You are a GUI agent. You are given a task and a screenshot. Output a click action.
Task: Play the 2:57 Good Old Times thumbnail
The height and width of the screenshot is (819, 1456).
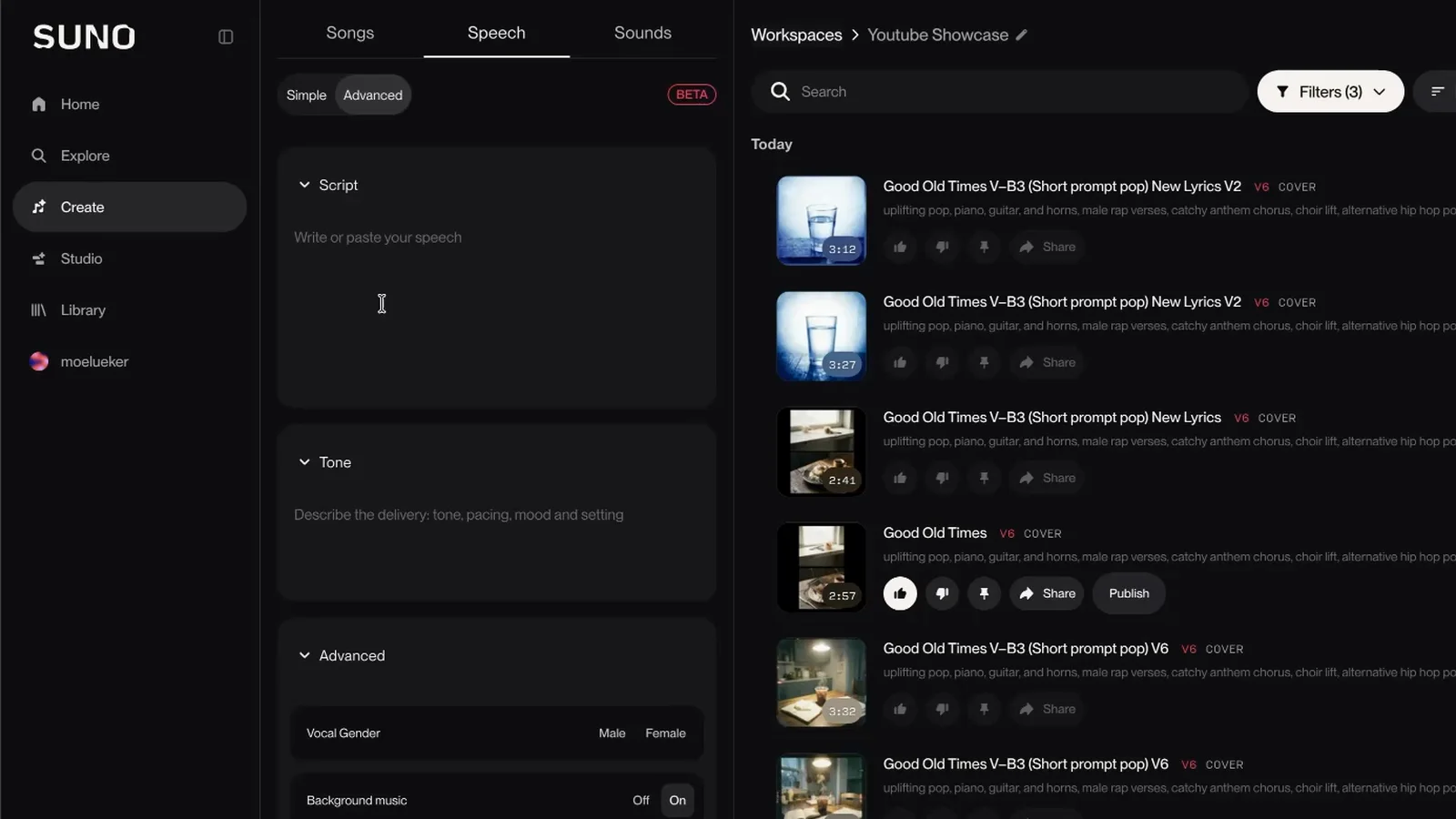[x=821, y=568]
